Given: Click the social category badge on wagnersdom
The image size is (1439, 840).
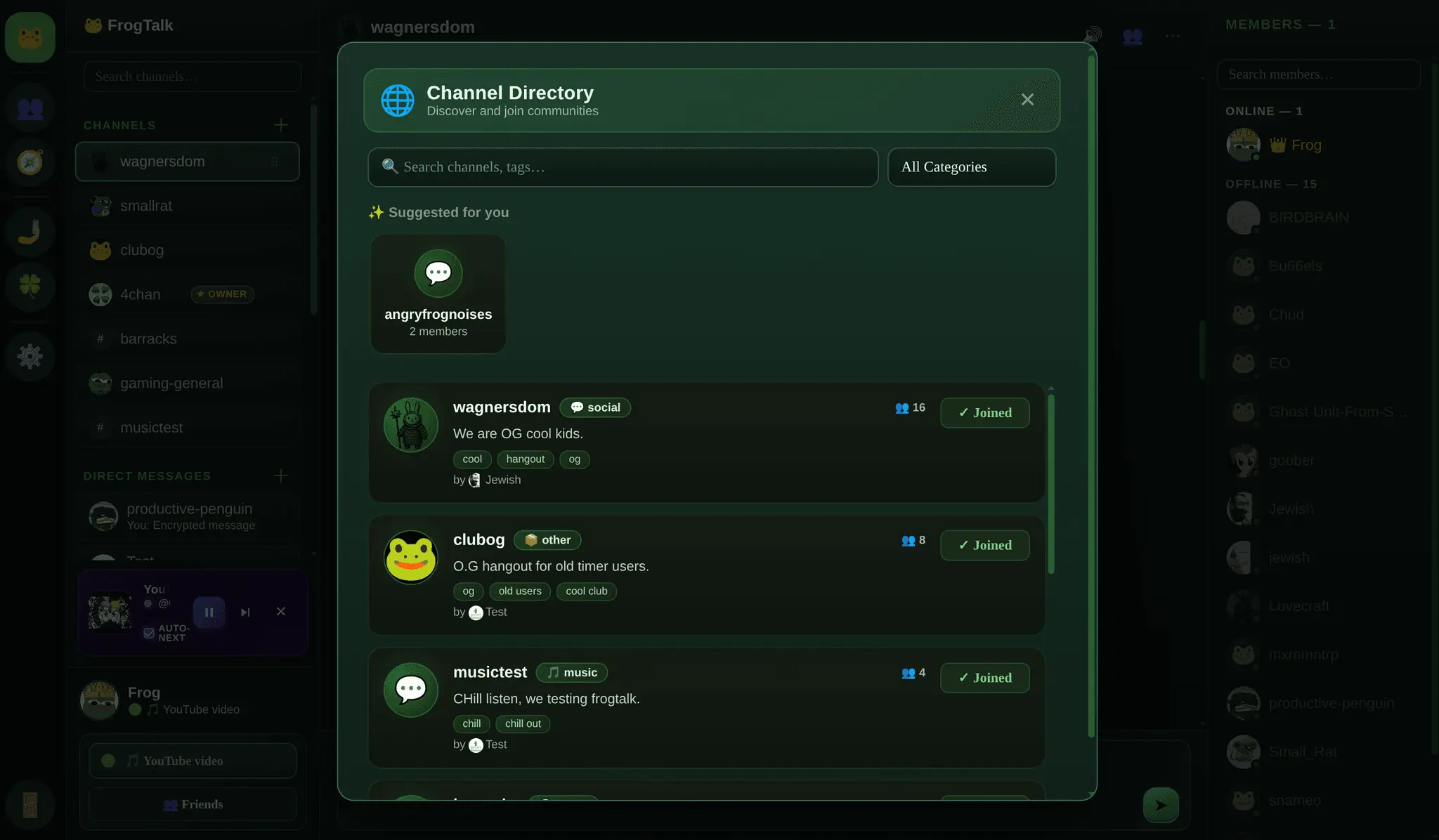Looking at the screenshot, I should (595, 407).
